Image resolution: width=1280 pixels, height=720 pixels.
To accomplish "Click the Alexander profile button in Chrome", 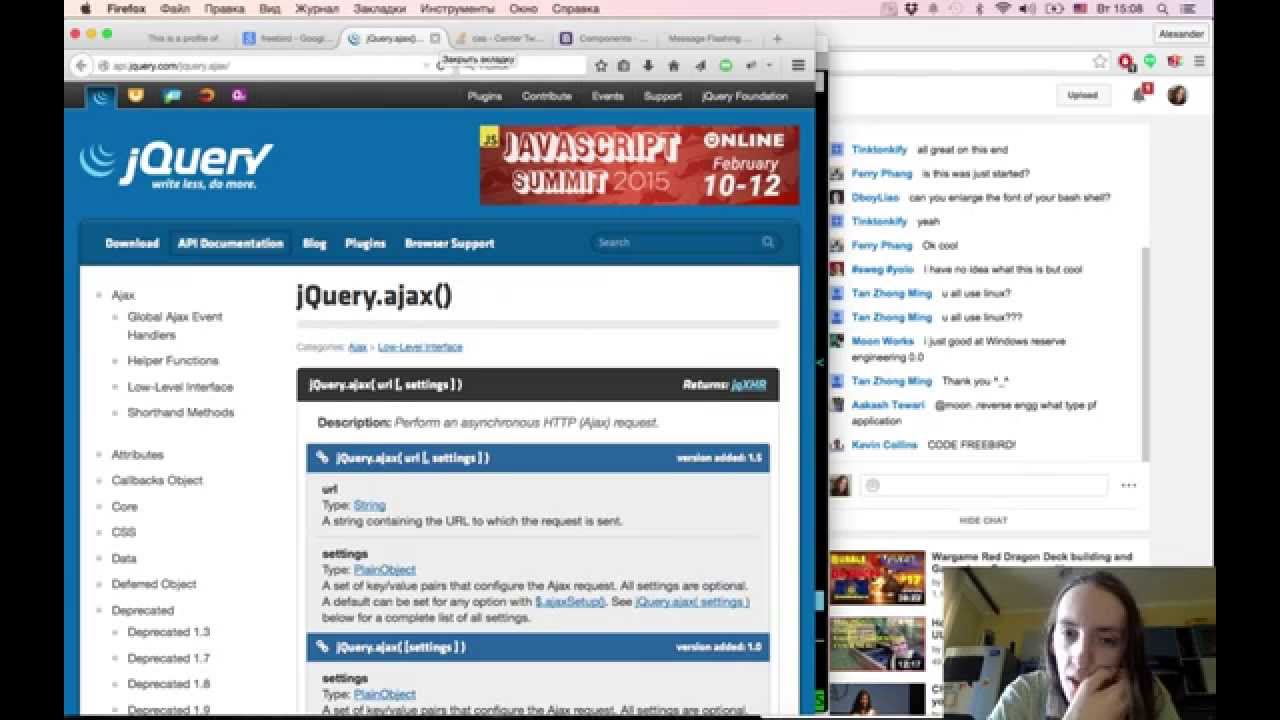I will pos(1181,33).
